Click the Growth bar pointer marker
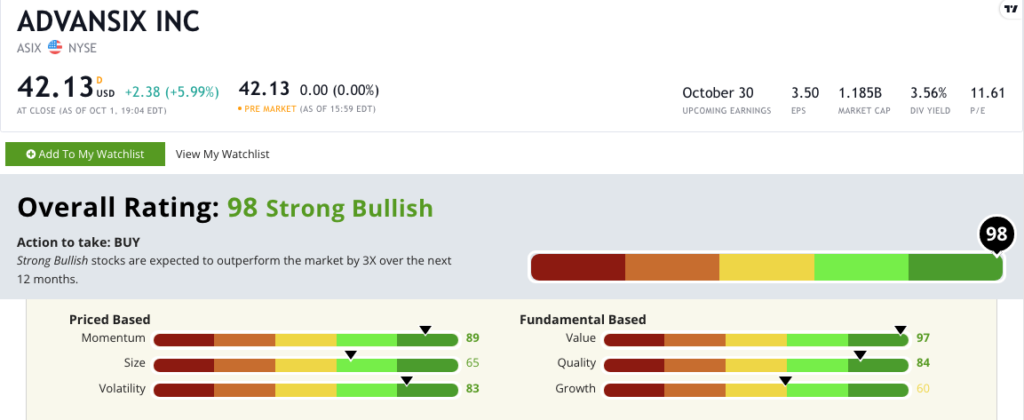 785,380
